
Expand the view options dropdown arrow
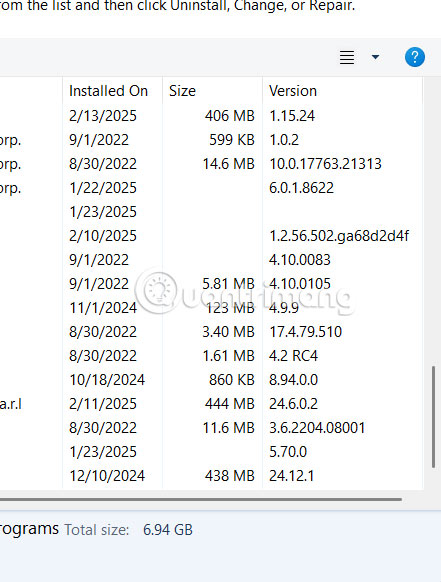pos(375,57)
